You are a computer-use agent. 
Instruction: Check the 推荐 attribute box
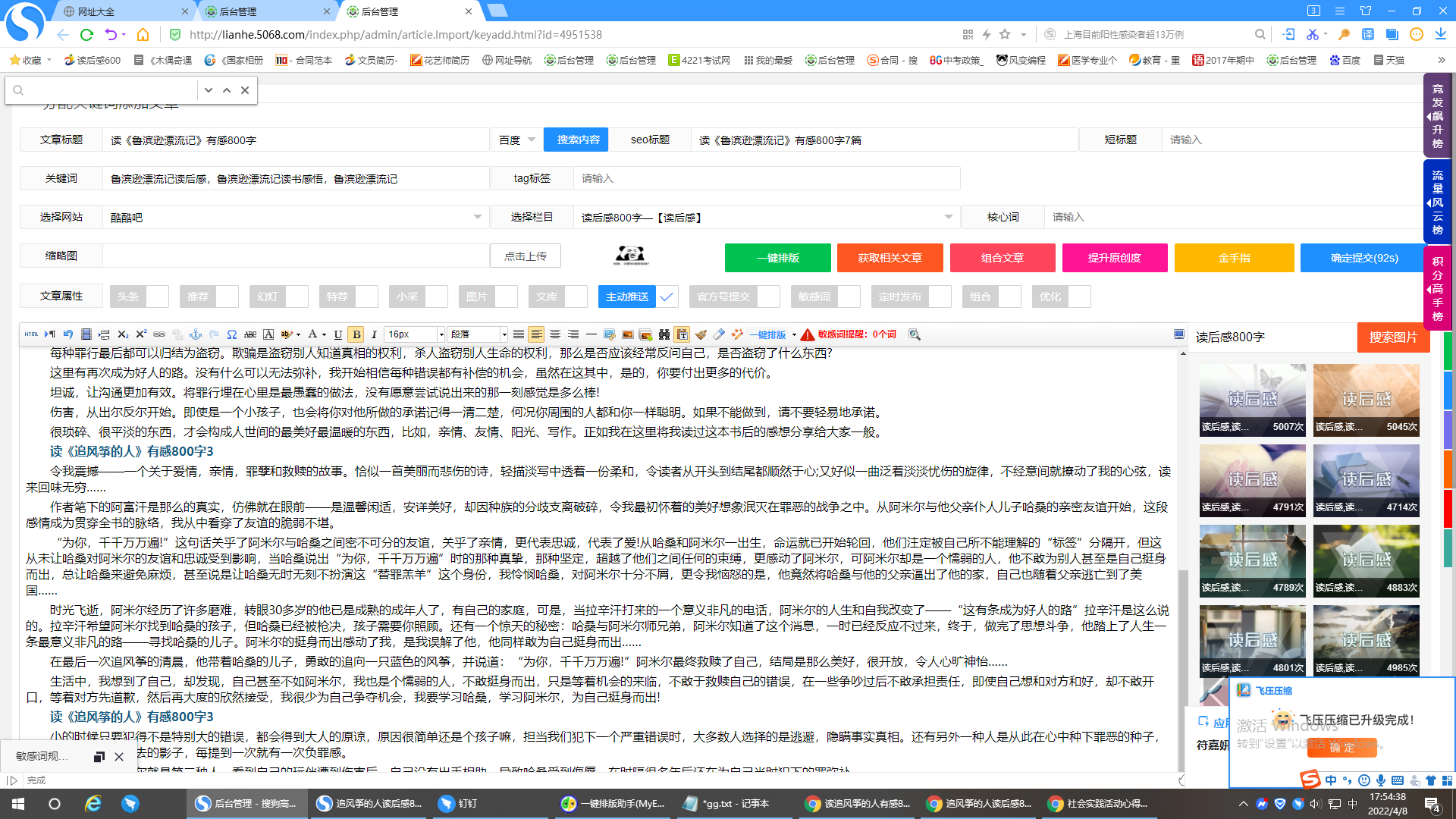[227, 297]
